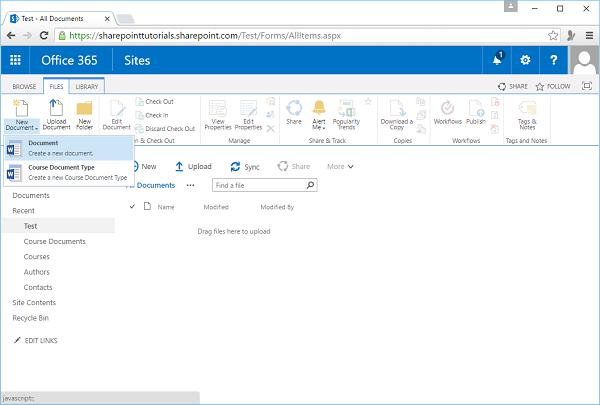Click into the Find a file search box
The height and width of the screenshot is (405, 600).
259,185
